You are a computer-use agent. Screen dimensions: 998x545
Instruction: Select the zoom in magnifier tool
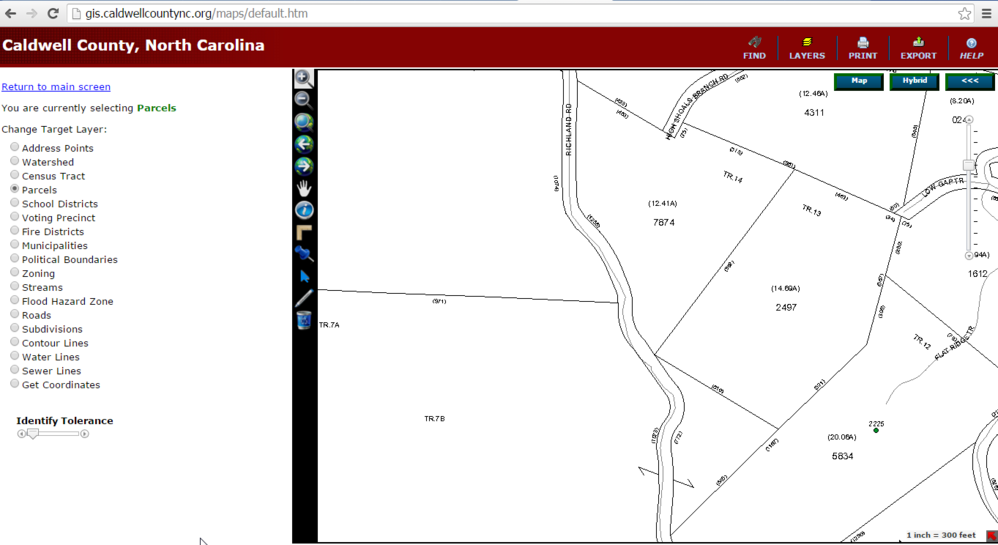coord(304,78)
